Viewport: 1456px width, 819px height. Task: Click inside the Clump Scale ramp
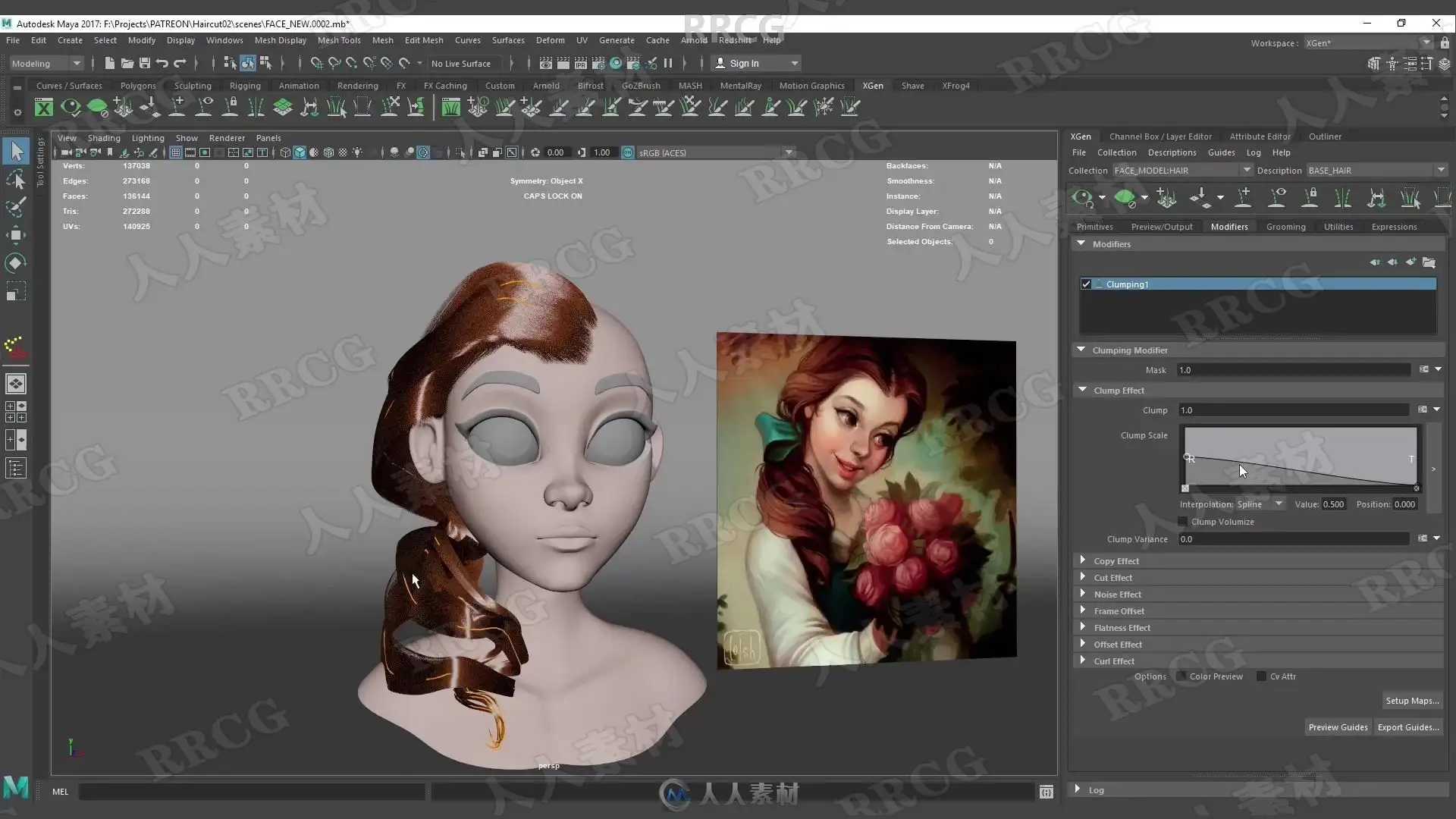[x=1300, y=455]
